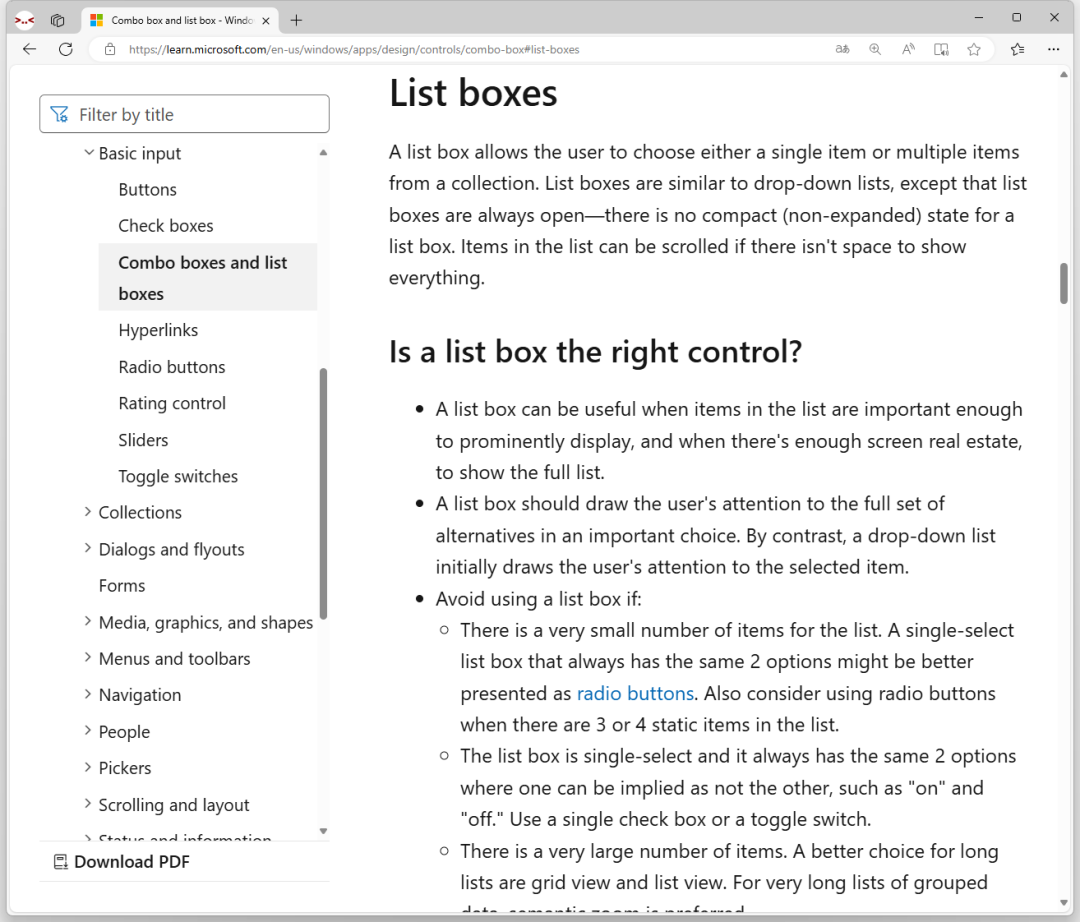The image size is (1080, 922).
Task: Open a new tab with plus button
Action: [296, 20]
